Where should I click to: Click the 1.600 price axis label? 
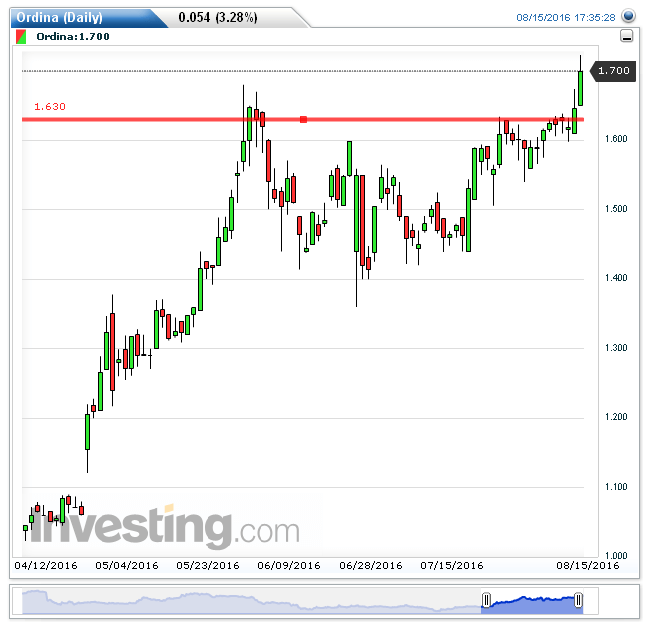coord(616,139)
